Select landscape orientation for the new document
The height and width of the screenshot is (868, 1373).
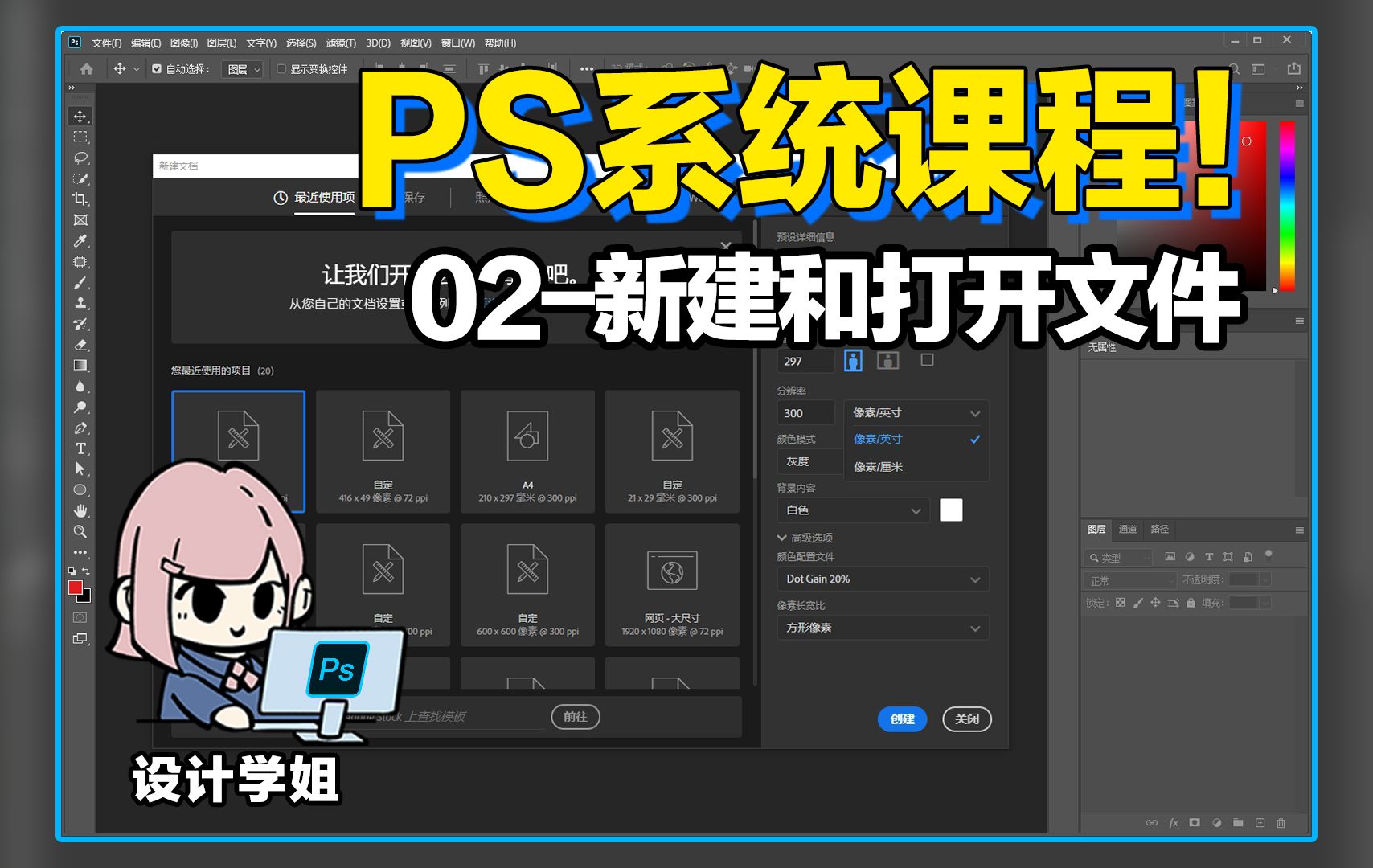pyautogui.click(x=887, y=360)
